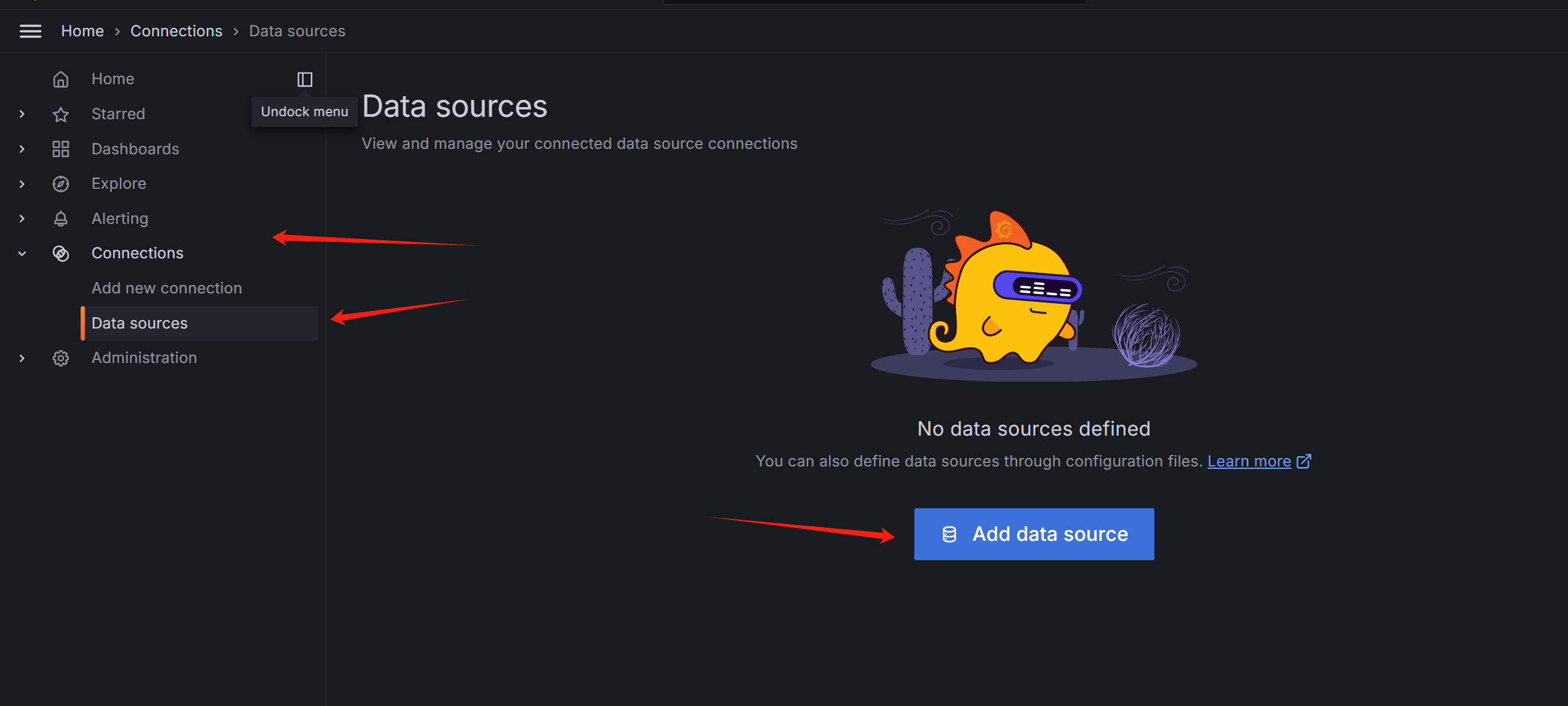Click the Alerting bell icon
This screenshot has height=706, width=1568.
tap(61, 218)
